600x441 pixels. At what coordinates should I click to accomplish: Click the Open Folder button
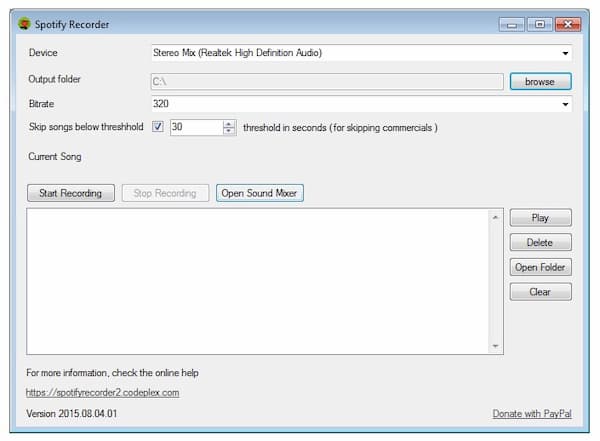coord(540,267)
